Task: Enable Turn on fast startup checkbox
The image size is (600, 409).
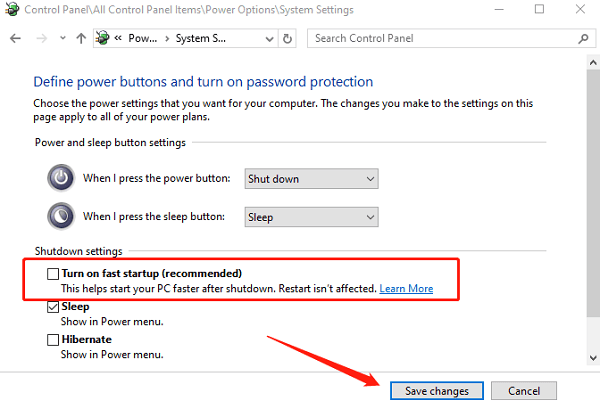Action: click(53, 273)
